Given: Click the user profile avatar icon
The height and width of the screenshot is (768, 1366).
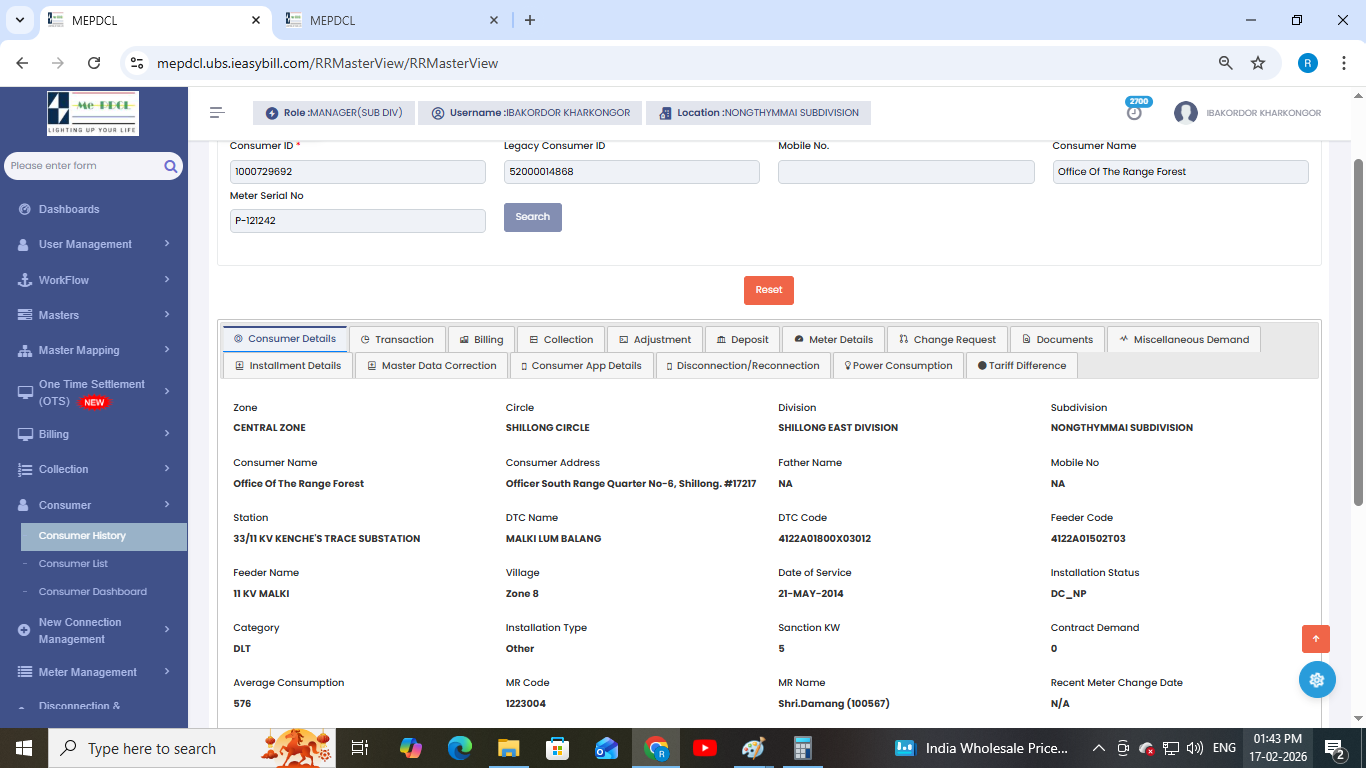Looking at the screenshot, I should click(x=1186, y=113).
